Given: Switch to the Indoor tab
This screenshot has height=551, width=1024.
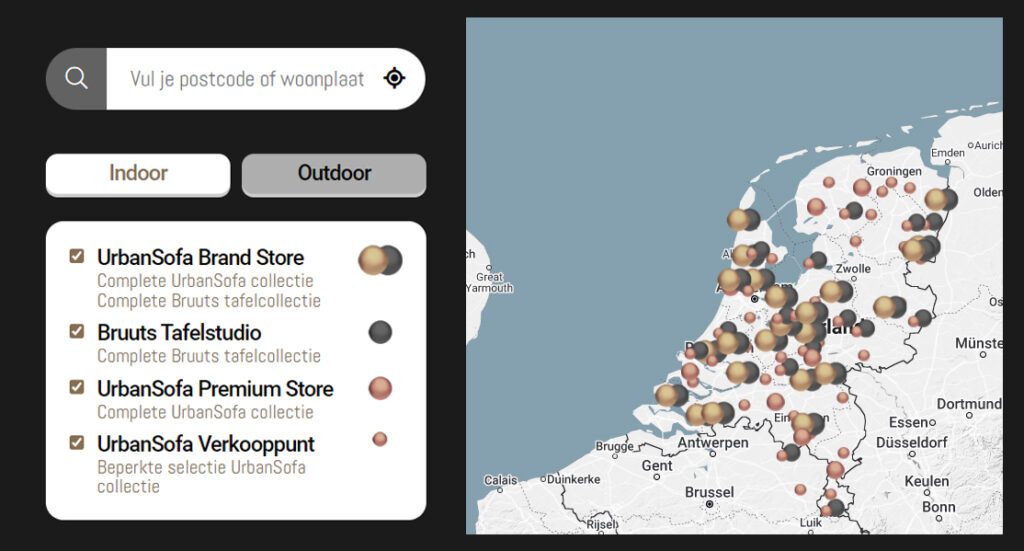Looking at the screenshot, I should 138,174.
